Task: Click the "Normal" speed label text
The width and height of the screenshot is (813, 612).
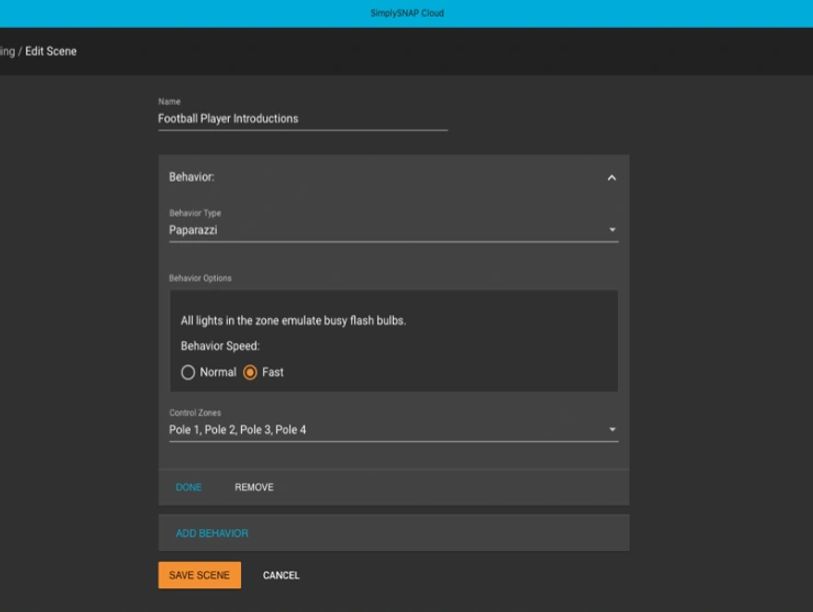Action: coord(218,372)
